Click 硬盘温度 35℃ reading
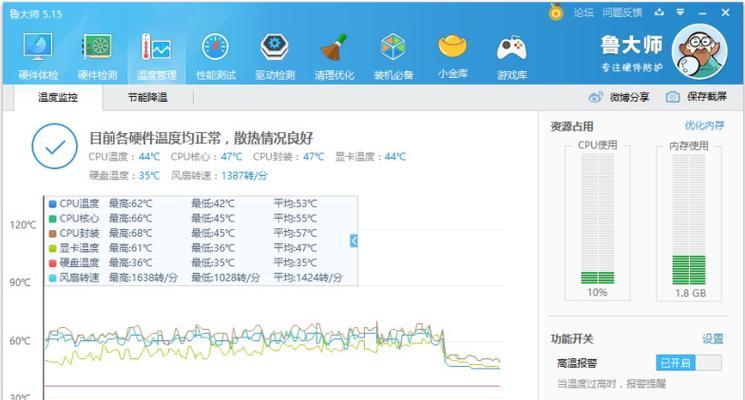The image size is (745, 400). (124, 176)
